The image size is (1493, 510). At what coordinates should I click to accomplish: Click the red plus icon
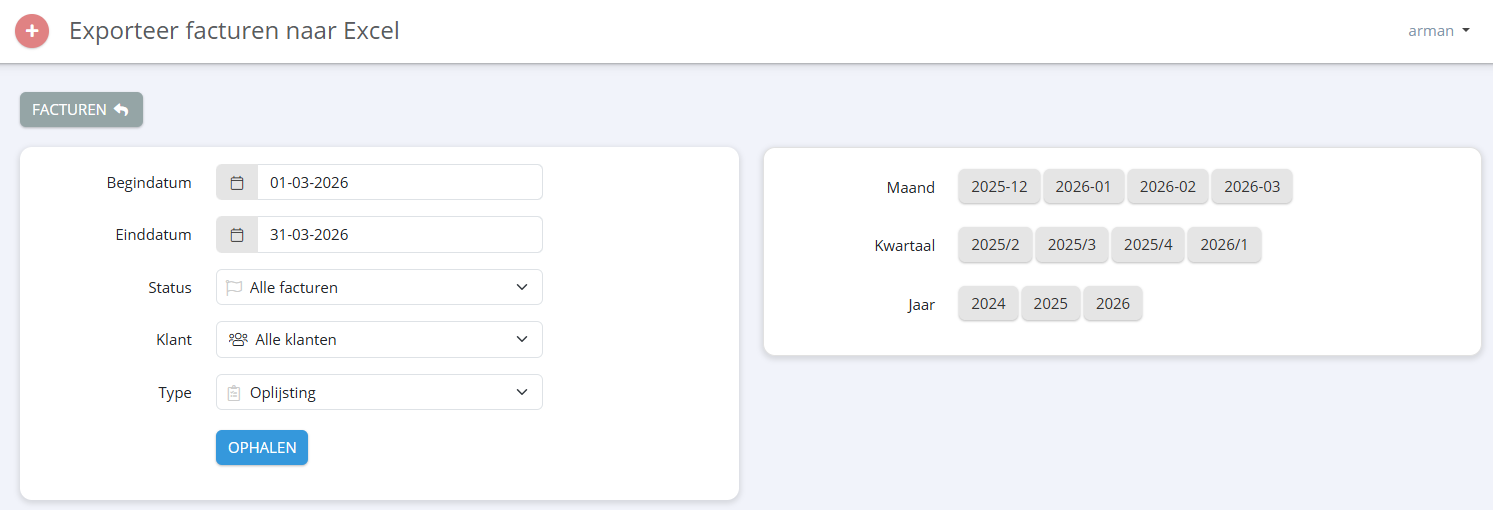[x=32, y=31]
